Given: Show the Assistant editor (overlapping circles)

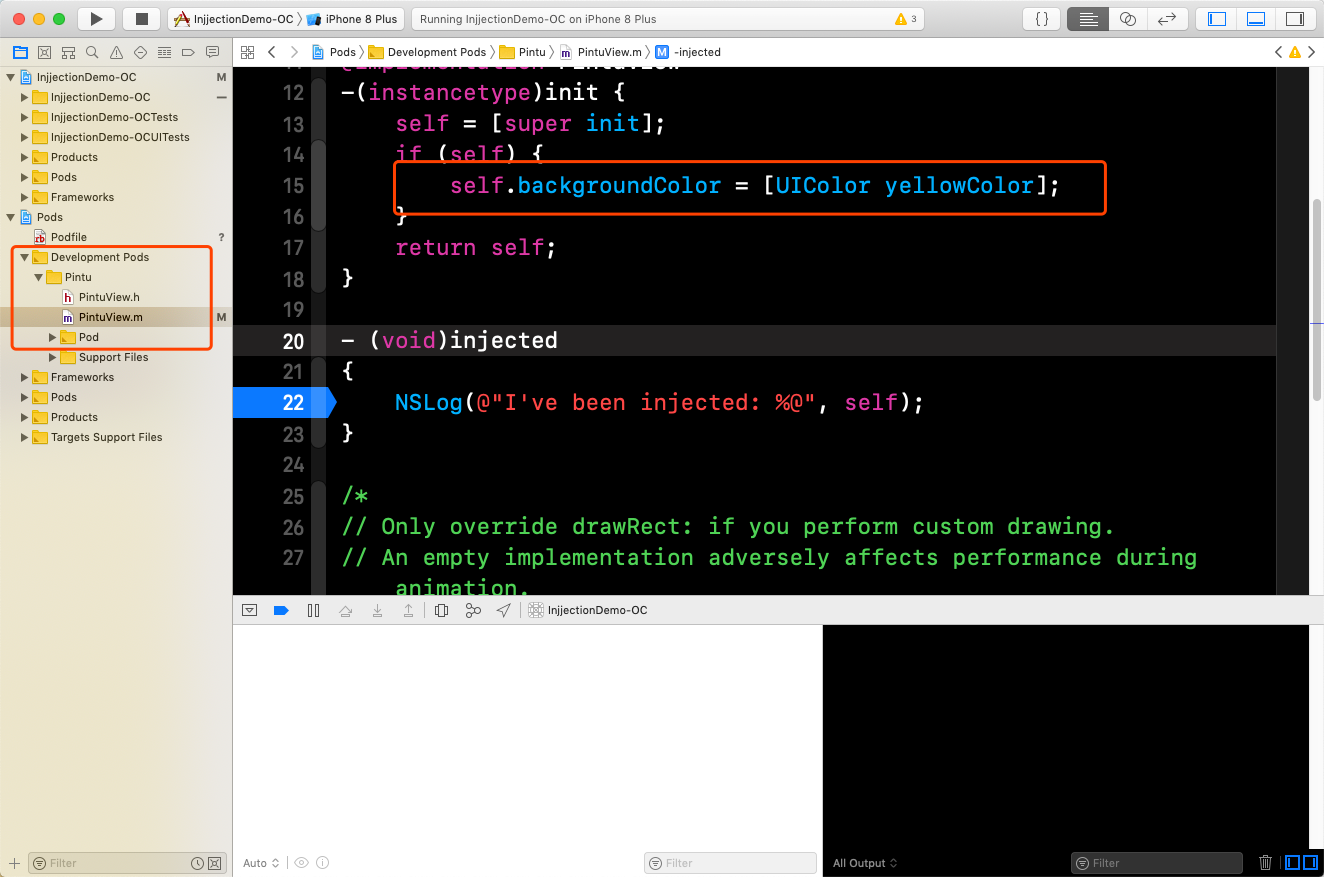Looking at the screenshot, I should tap(1127, 19).
